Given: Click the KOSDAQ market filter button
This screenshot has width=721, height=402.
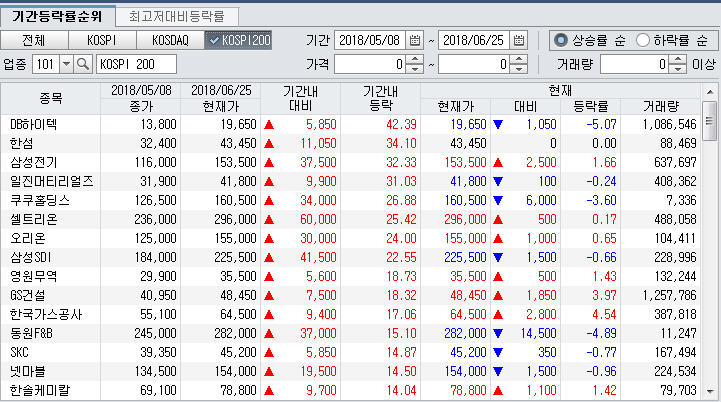Looking at the screenshot, I should (x=169, y=40).
